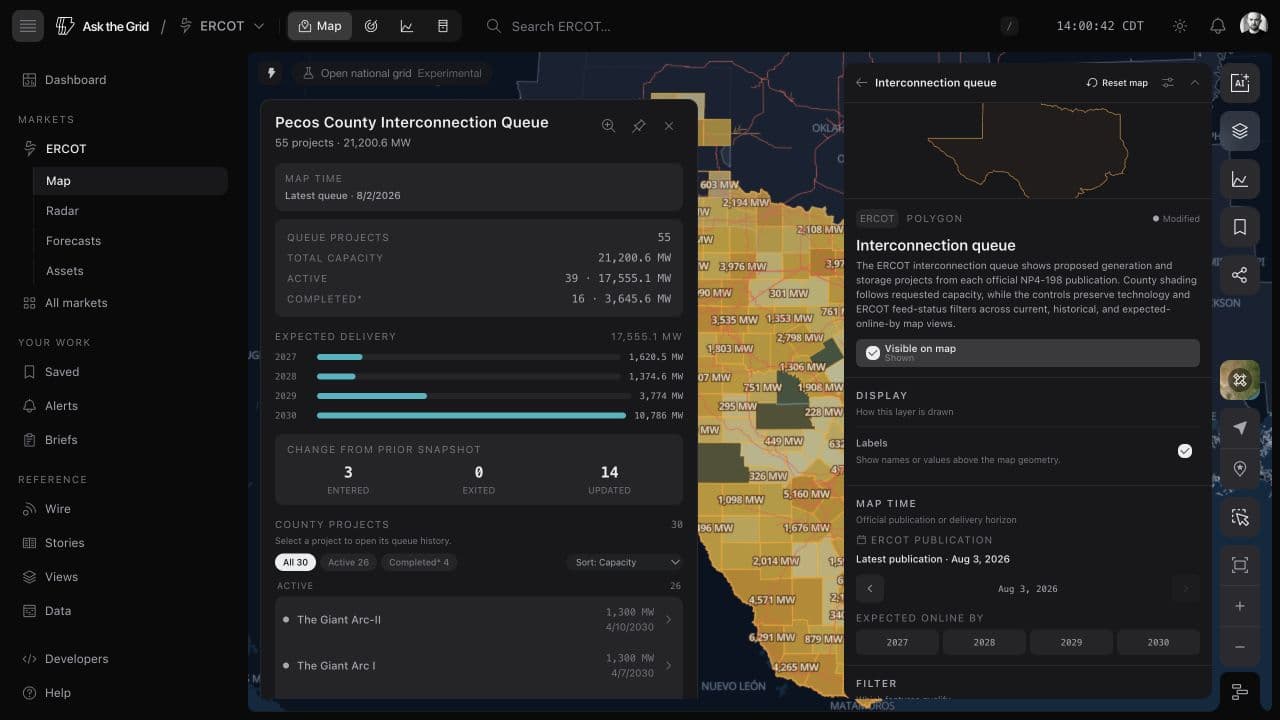Image resolution: width=1280 pixels, height=720 pixels.
Task: Open The Giant Arc-II project row
Action: (479, 620)
